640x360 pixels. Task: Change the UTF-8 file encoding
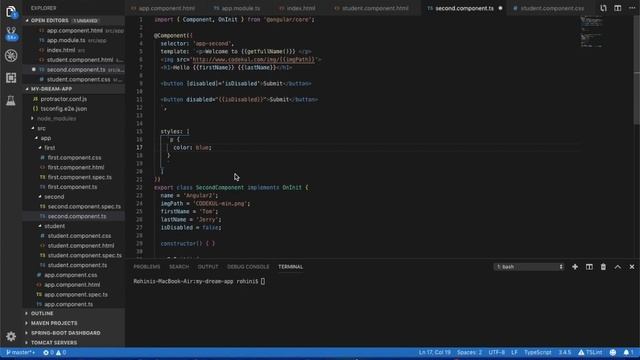pyautogui.click(x=496, y=352)
